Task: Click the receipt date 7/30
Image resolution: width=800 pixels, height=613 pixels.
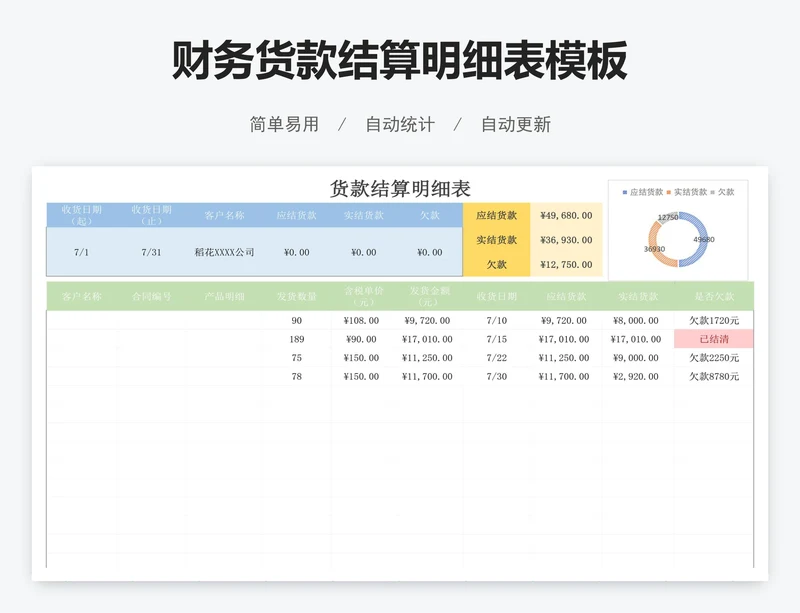Action: [496, 377]
